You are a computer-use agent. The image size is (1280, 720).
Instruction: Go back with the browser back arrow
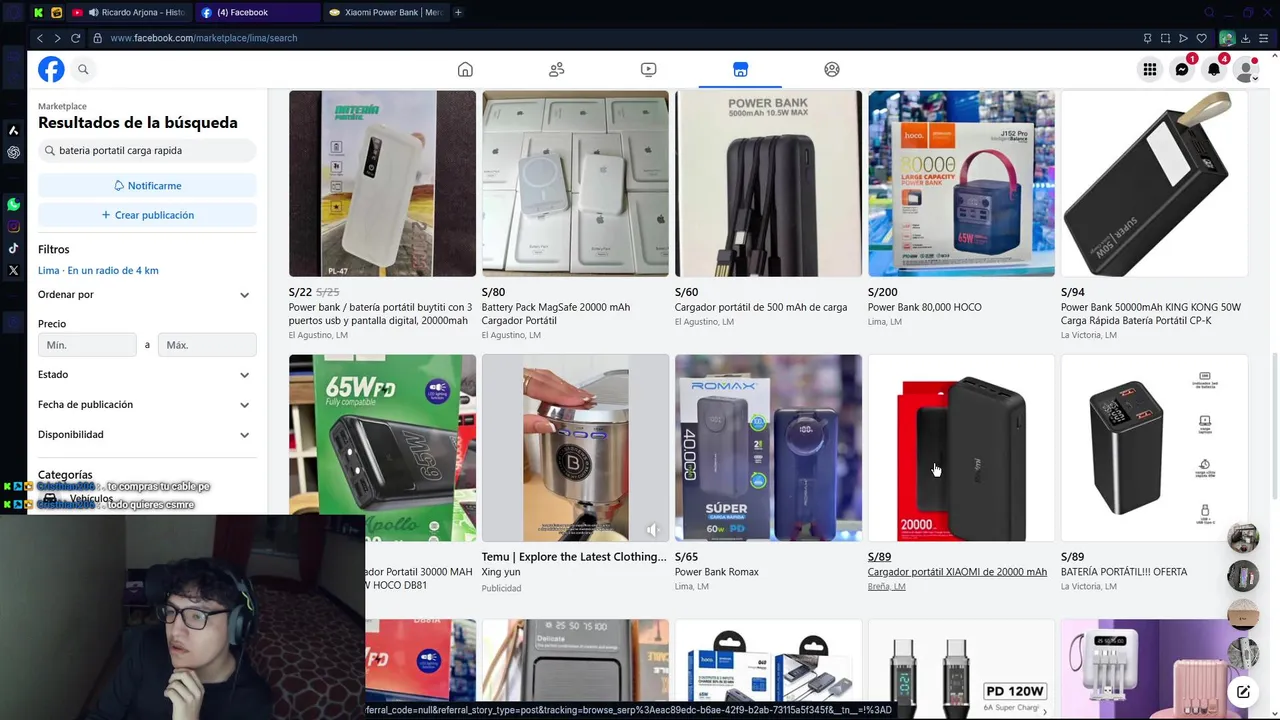(x=40, y=38)
